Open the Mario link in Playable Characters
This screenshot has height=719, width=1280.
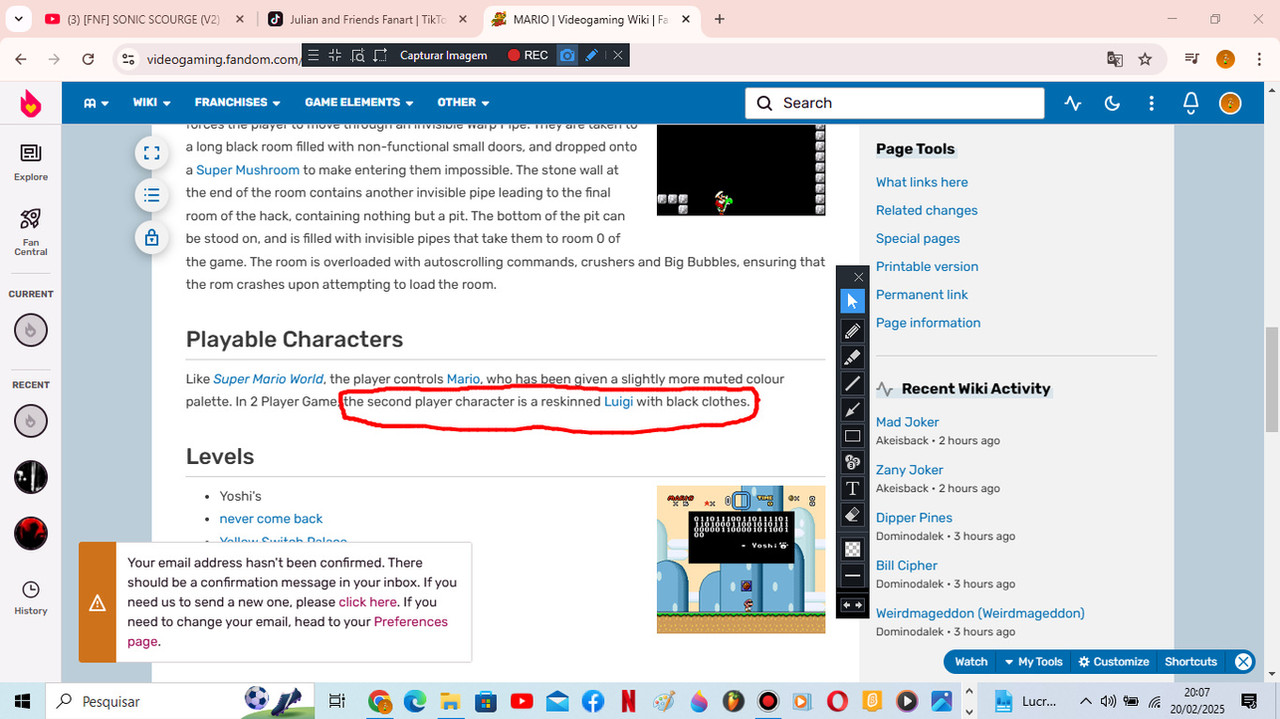click(x=463, y=379)
